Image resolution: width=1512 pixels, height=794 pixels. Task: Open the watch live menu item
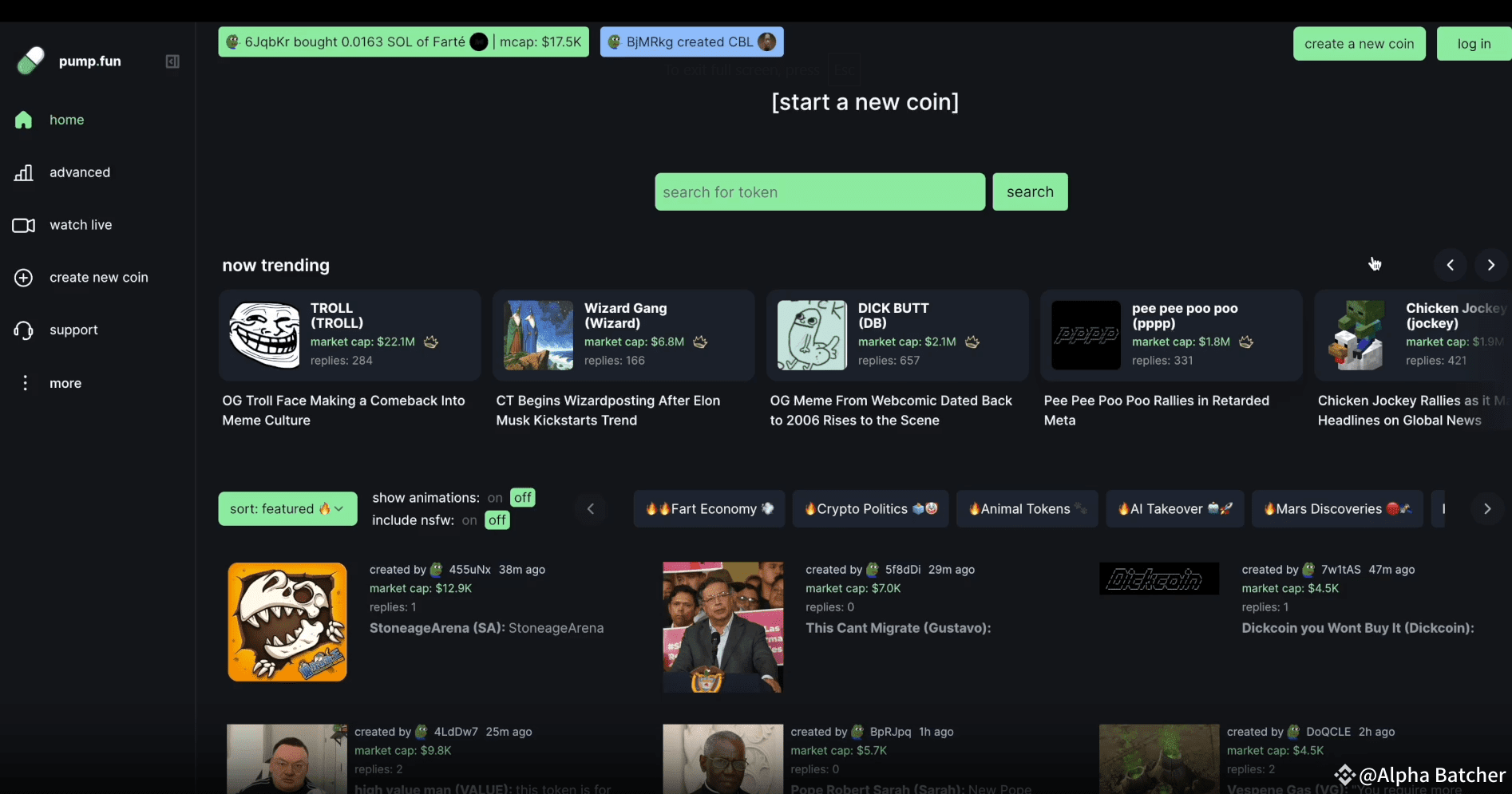pyautogui.click(x=81, y=225)
